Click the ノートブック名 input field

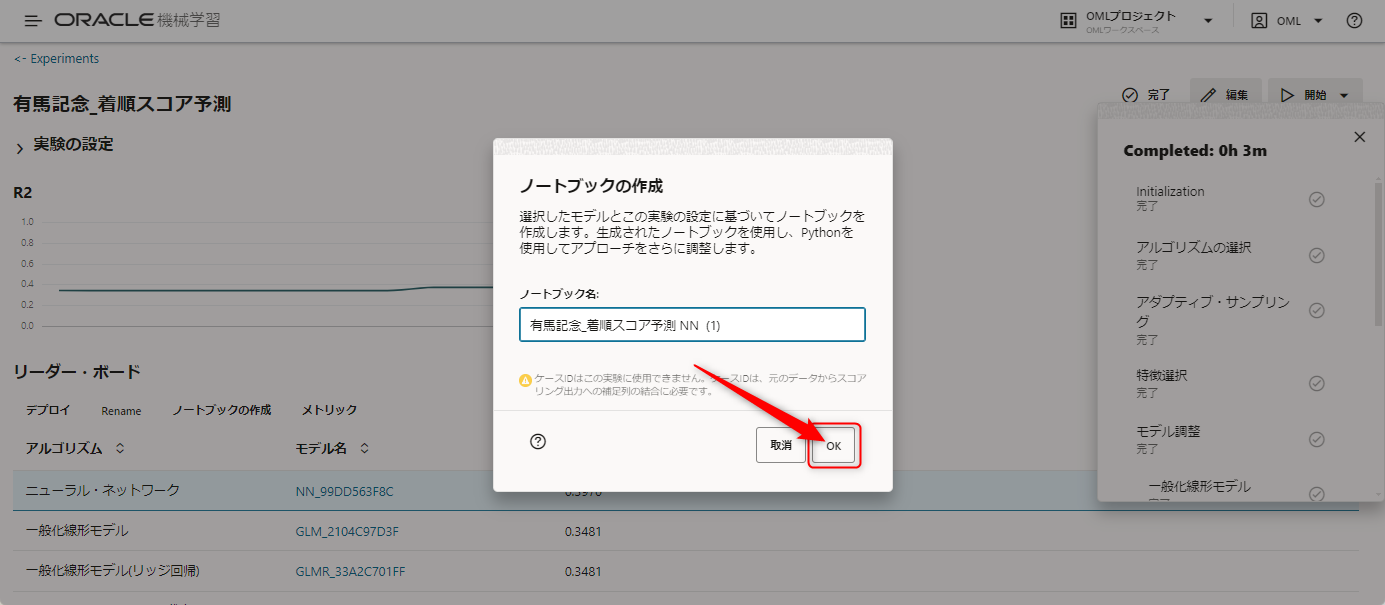coord(692,325)
